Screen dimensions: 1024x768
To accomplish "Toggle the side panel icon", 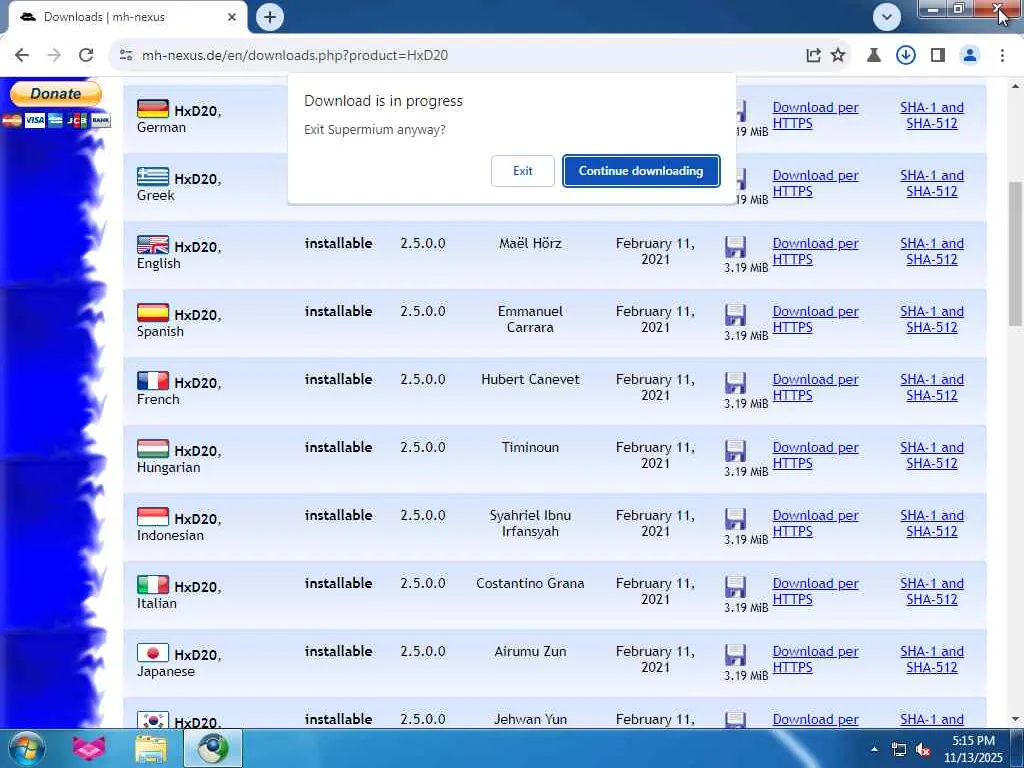I will [938, 56].
